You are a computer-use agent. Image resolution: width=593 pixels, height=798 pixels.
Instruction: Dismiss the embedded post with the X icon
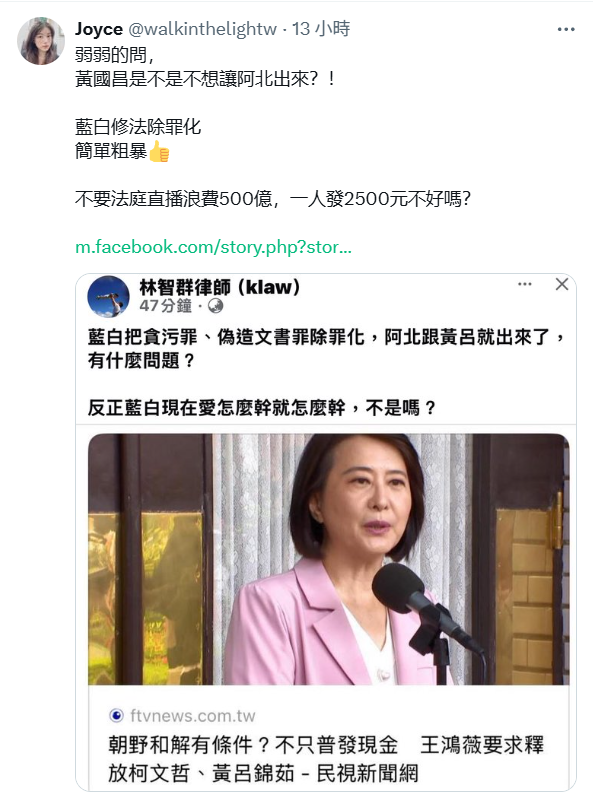[561, 284]
